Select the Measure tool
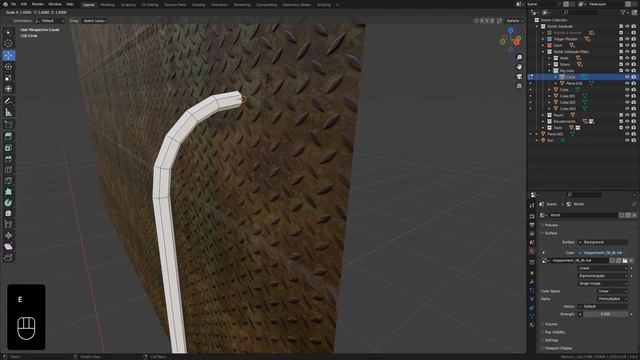 point(9,112)
